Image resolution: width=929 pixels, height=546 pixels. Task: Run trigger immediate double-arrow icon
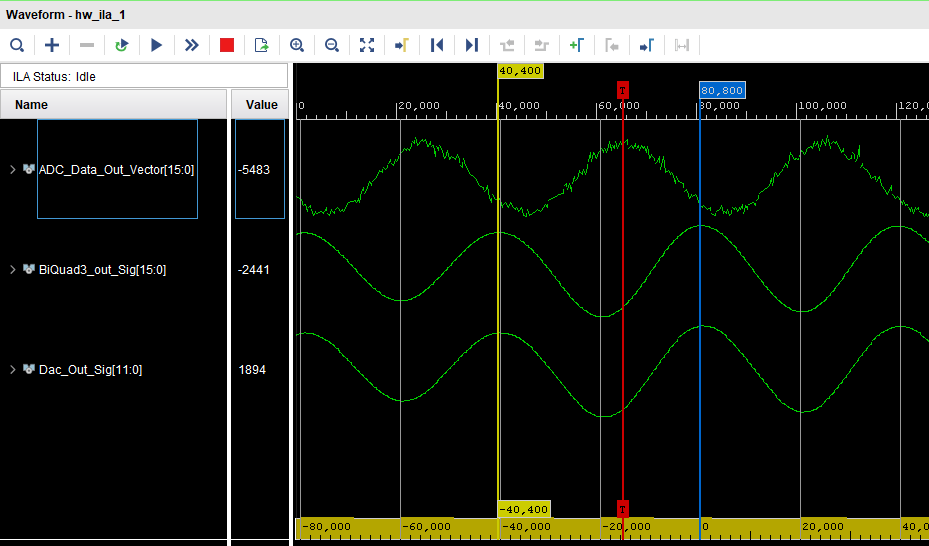[x=191, y=45]
